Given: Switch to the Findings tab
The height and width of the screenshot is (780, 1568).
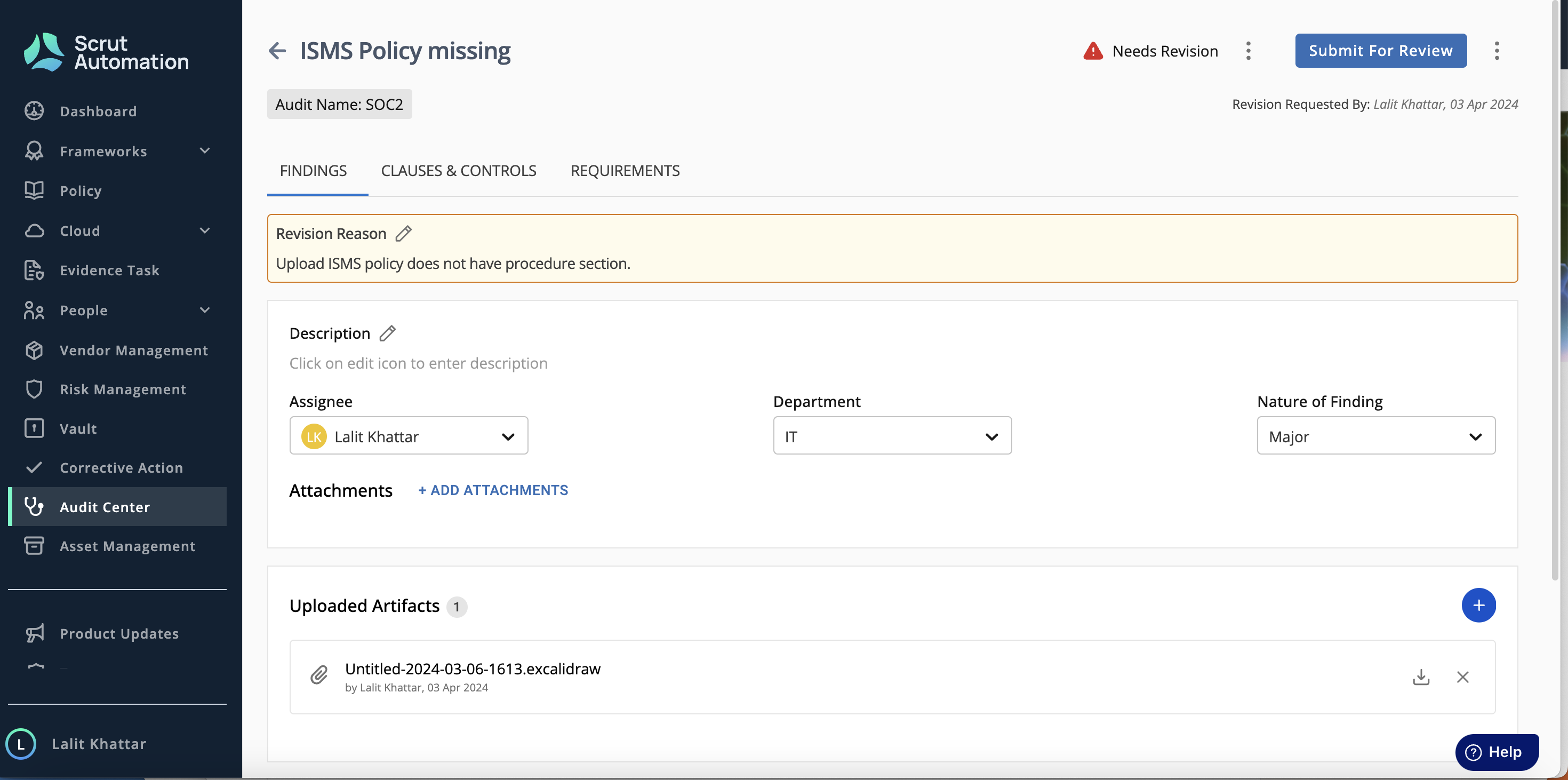Looking at the screenshot, I should tap(314, 171).
